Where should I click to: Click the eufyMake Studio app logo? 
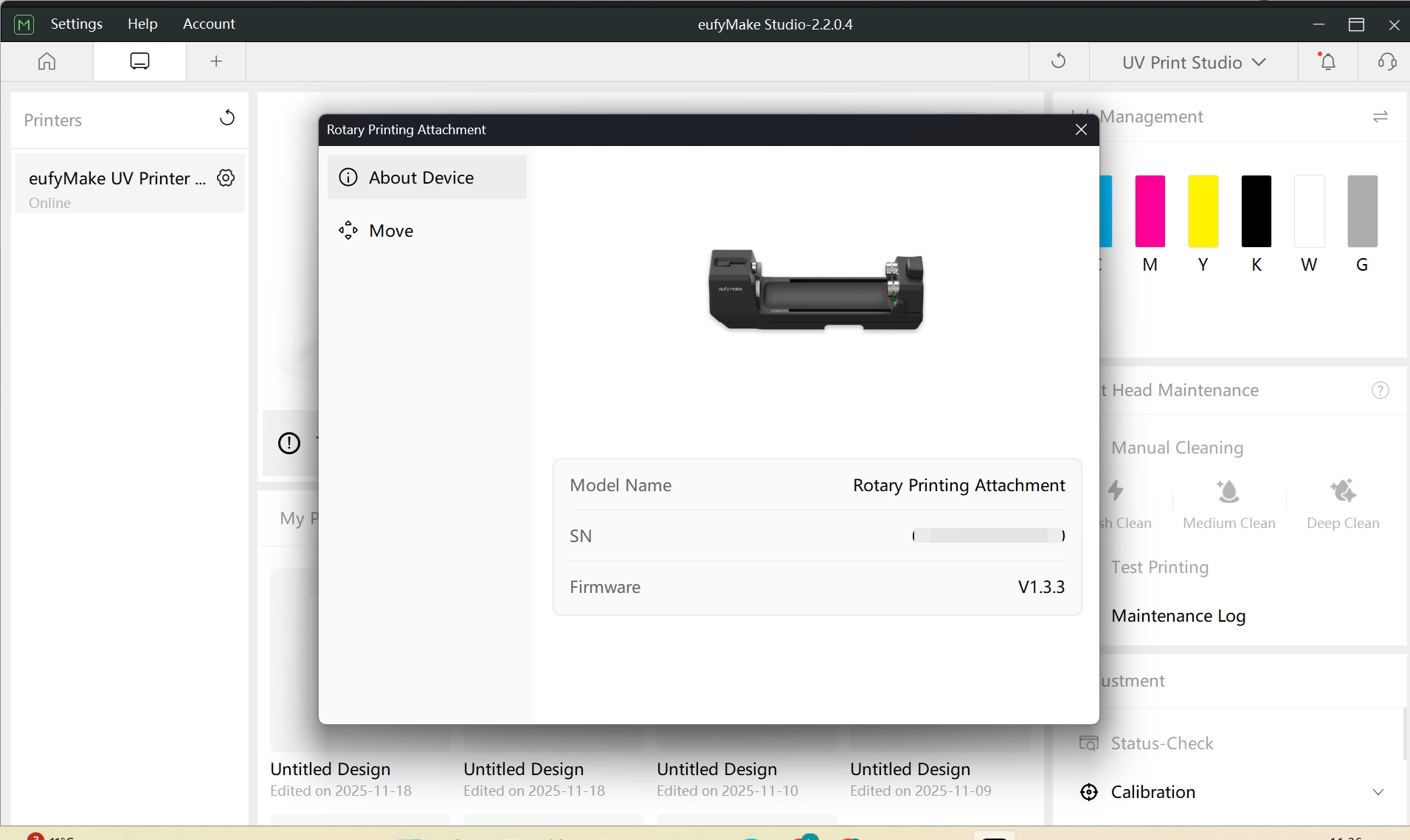click(x=24, y=24)
